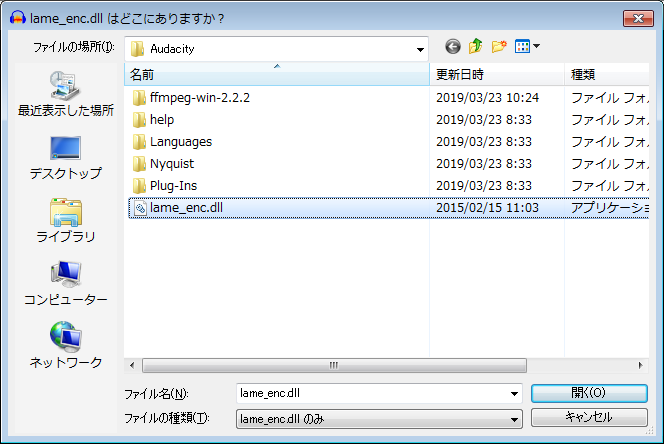Viewport: 664px width, 444px height.
Task: Select the Languages folder icon
Action: coord(139,142)
